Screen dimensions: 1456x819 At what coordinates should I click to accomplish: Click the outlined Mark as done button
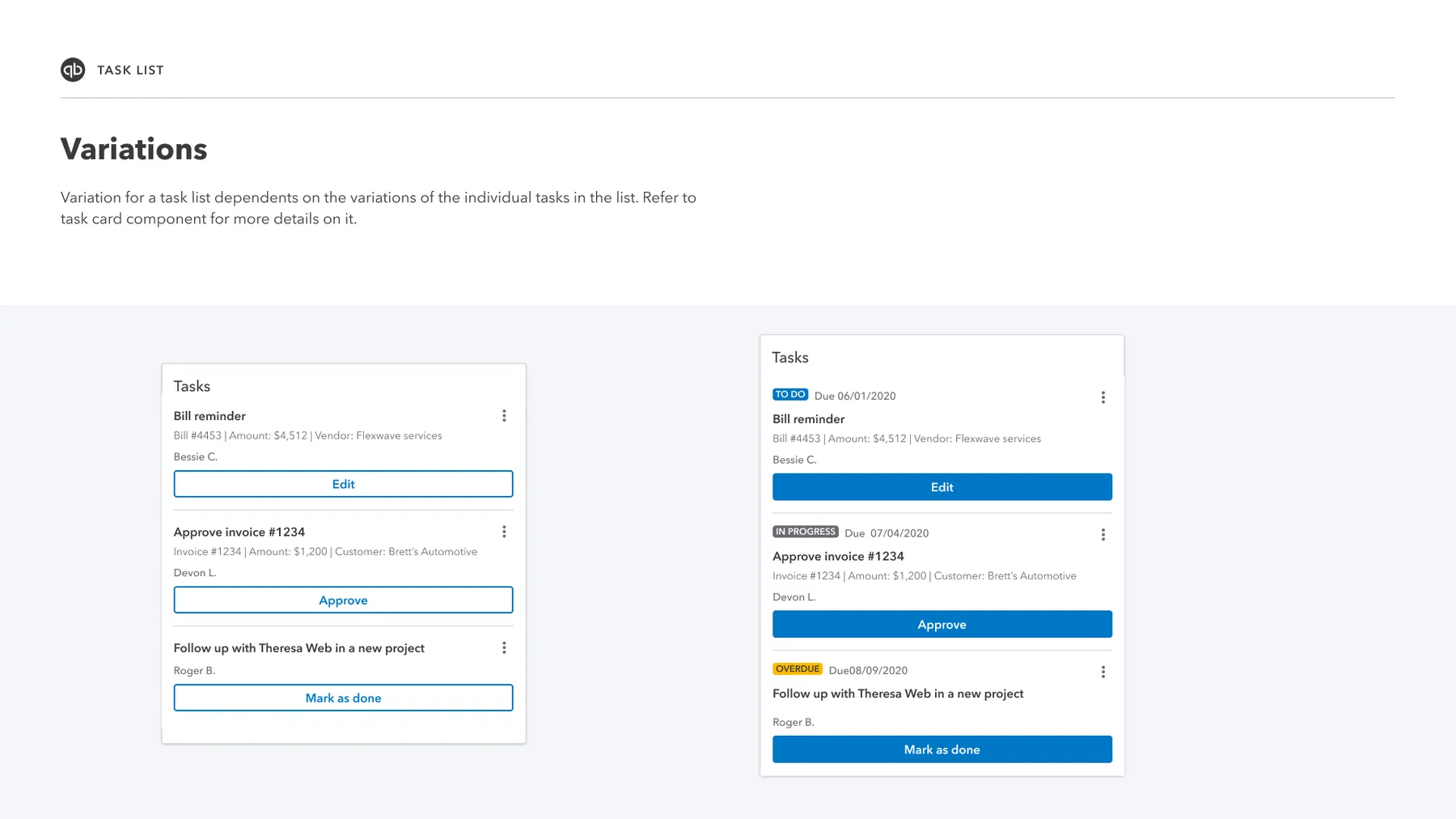point(343,698)
